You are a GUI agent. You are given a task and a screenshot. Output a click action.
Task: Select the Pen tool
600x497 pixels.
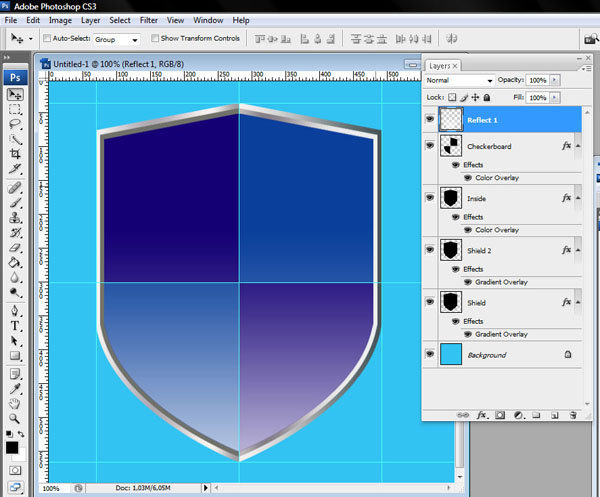coord(15,311)
